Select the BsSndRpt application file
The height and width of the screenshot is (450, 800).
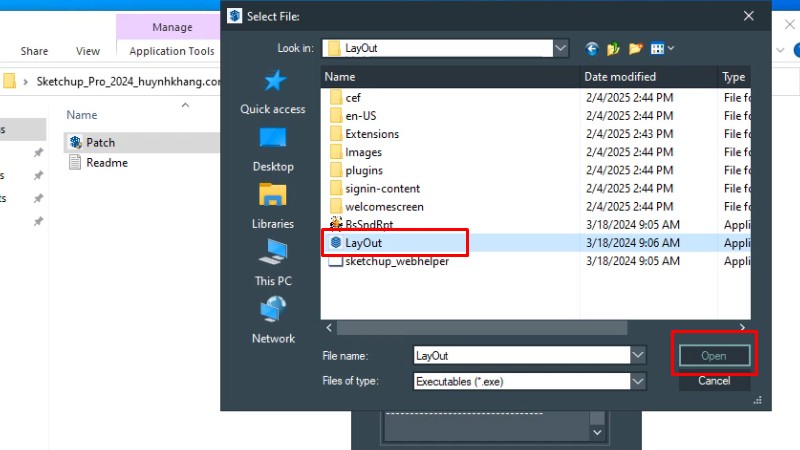tap(368, 225)
